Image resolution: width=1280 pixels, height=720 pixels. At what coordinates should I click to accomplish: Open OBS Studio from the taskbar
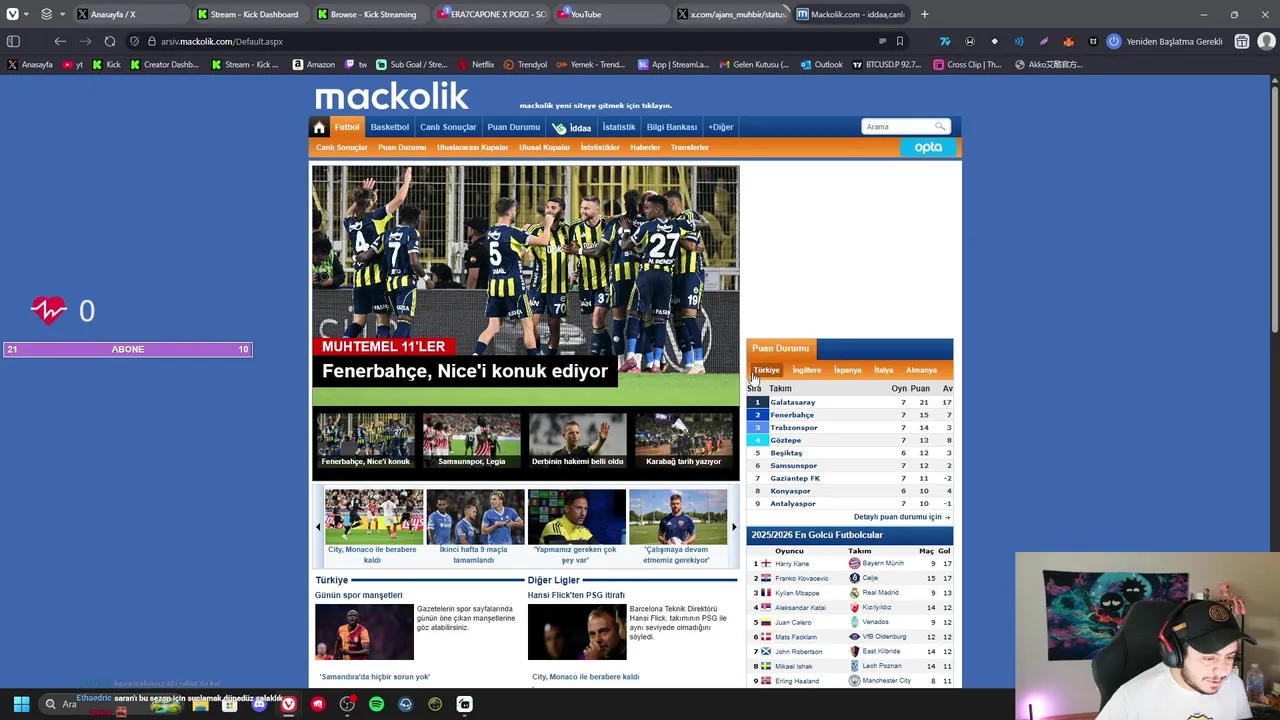347,704
